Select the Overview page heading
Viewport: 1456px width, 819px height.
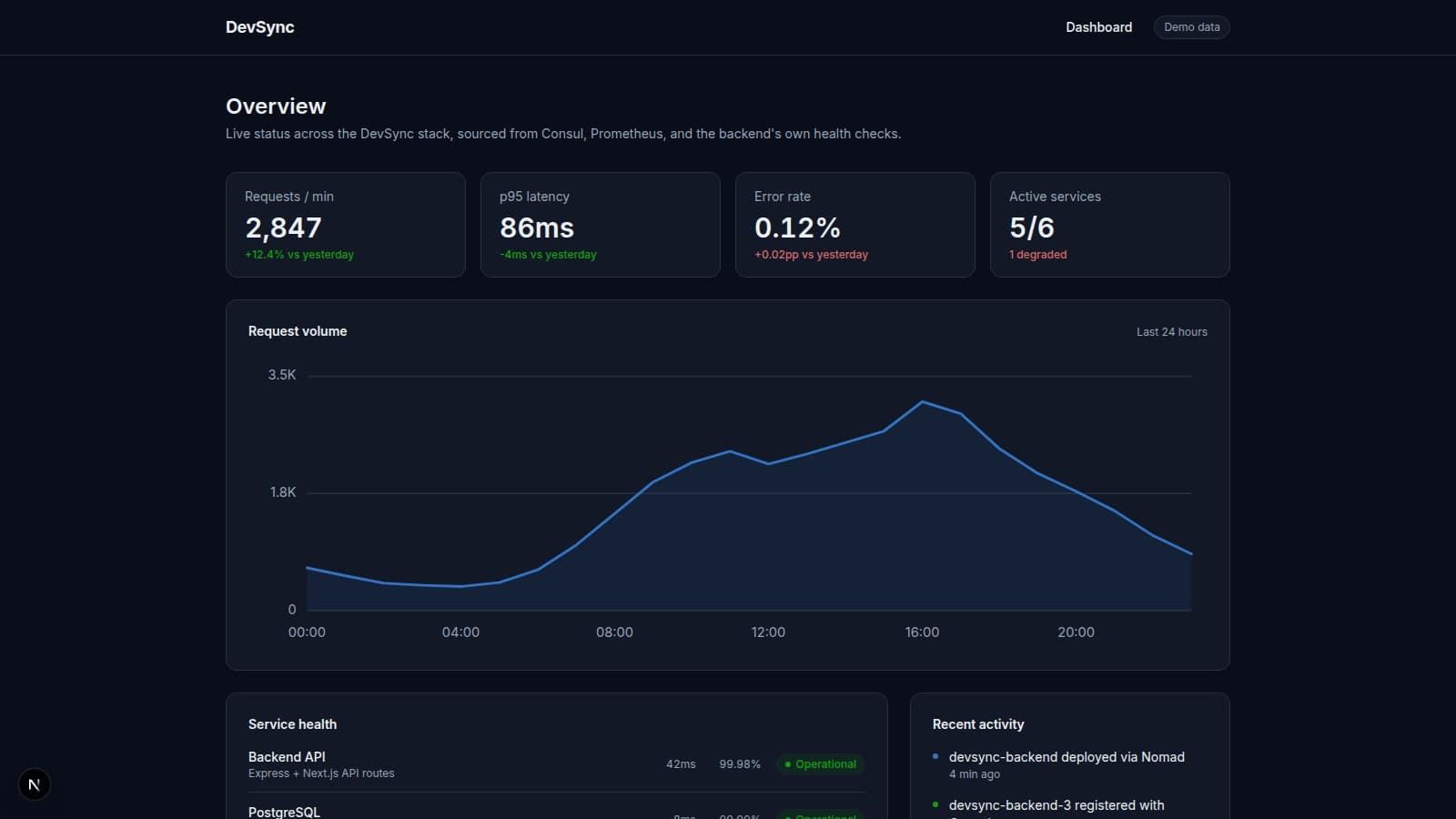tap(276, 106)
